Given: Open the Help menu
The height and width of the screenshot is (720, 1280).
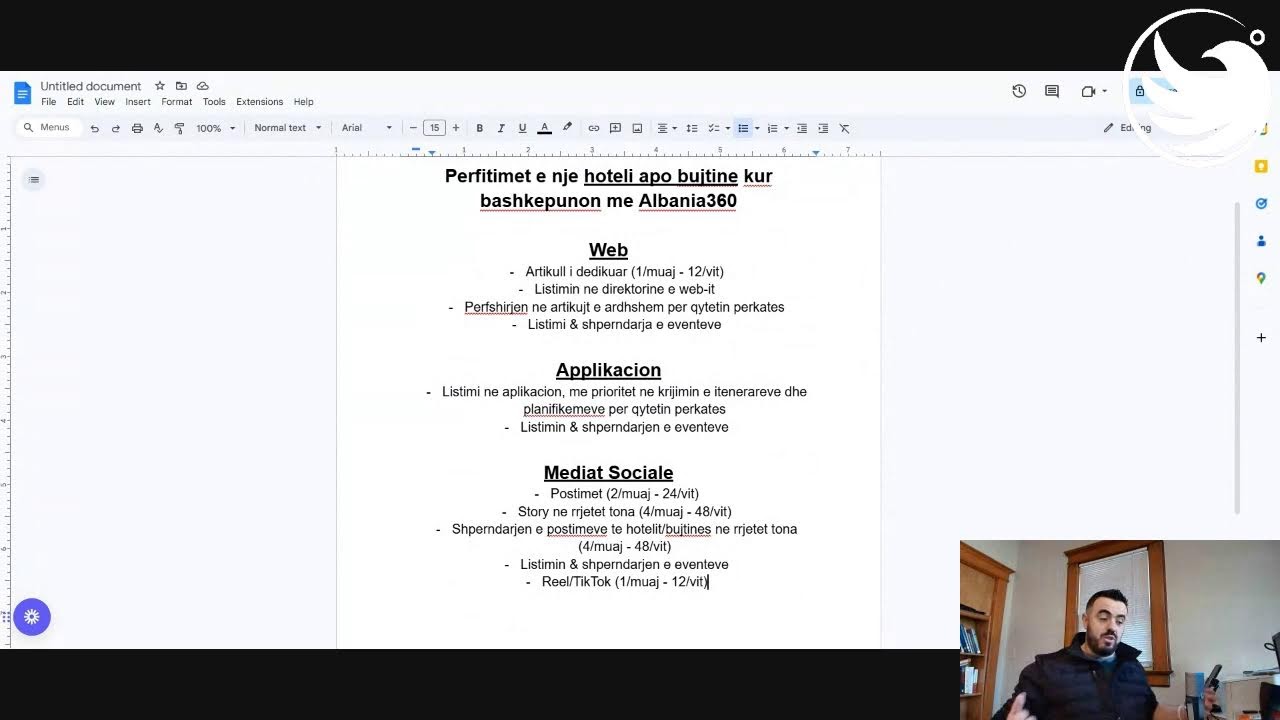Looking at the screenshot, I should point(304,102).
